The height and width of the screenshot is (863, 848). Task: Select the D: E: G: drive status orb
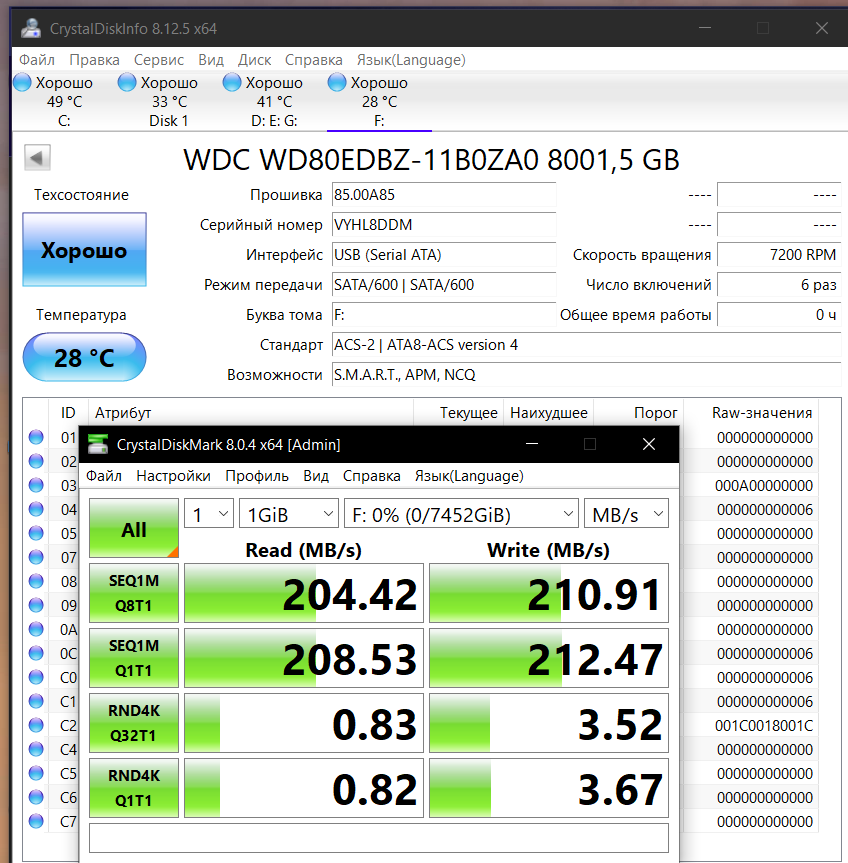232,82
